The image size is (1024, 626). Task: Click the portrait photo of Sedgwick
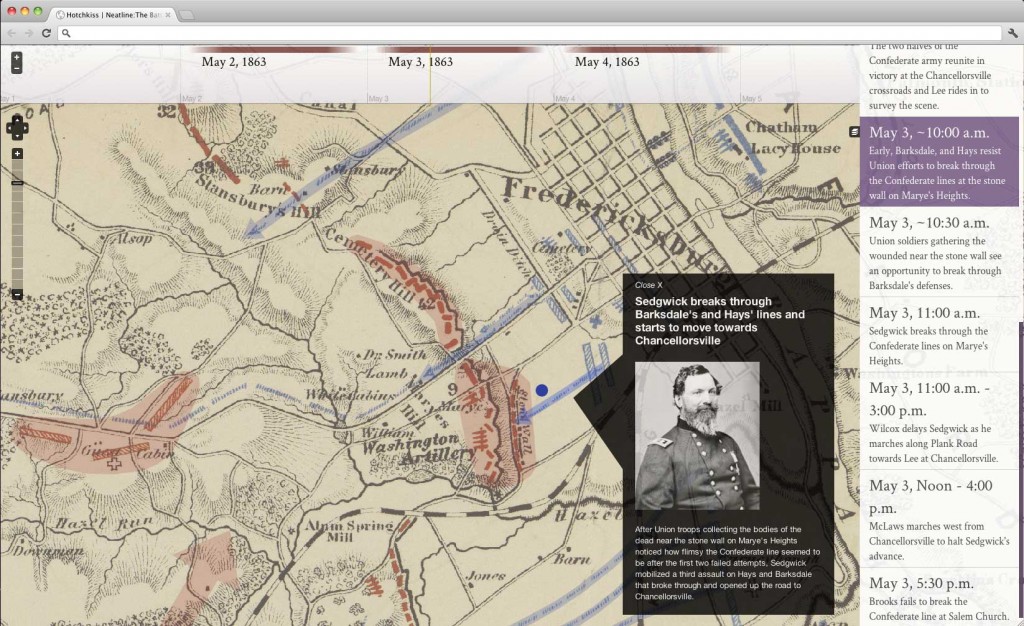tap(697, 435)
